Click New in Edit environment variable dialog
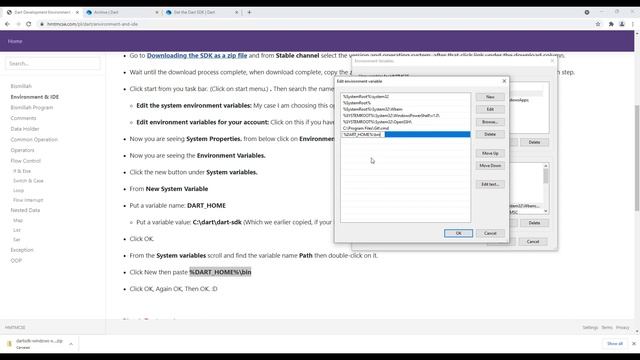Viewport: 640px width, 360px height. (x=490, y=97)
